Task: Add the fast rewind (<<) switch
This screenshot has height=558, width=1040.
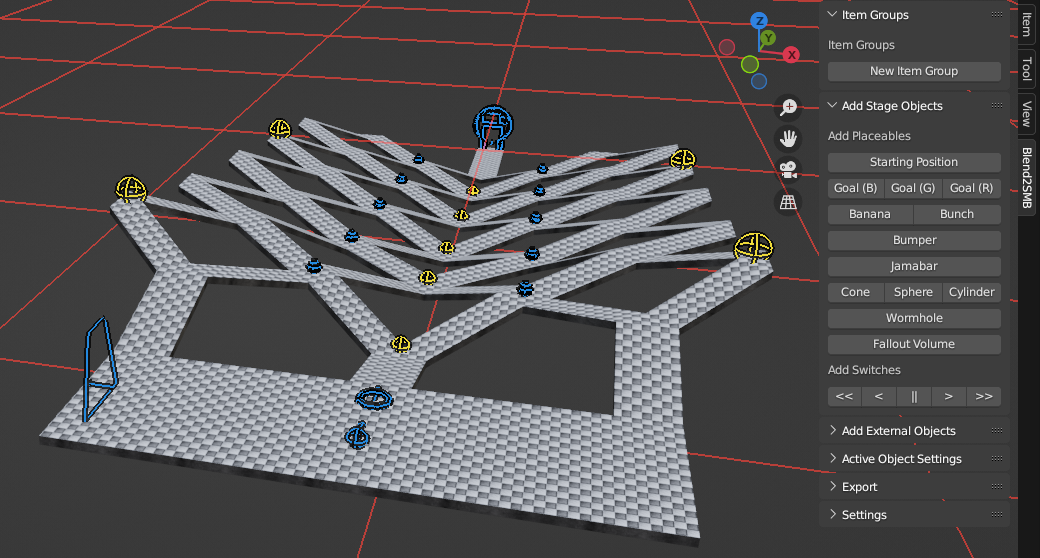Action: pos(844,396)
